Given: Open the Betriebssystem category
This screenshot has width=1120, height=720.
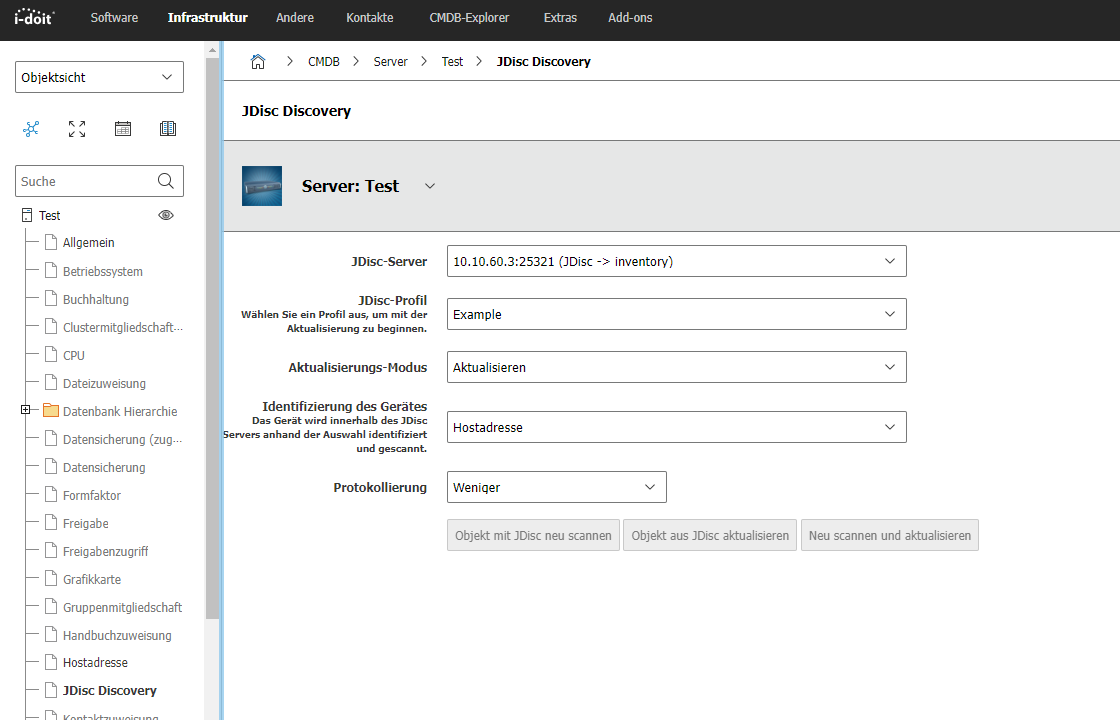Looking at the screenshot, I should 103,271.
